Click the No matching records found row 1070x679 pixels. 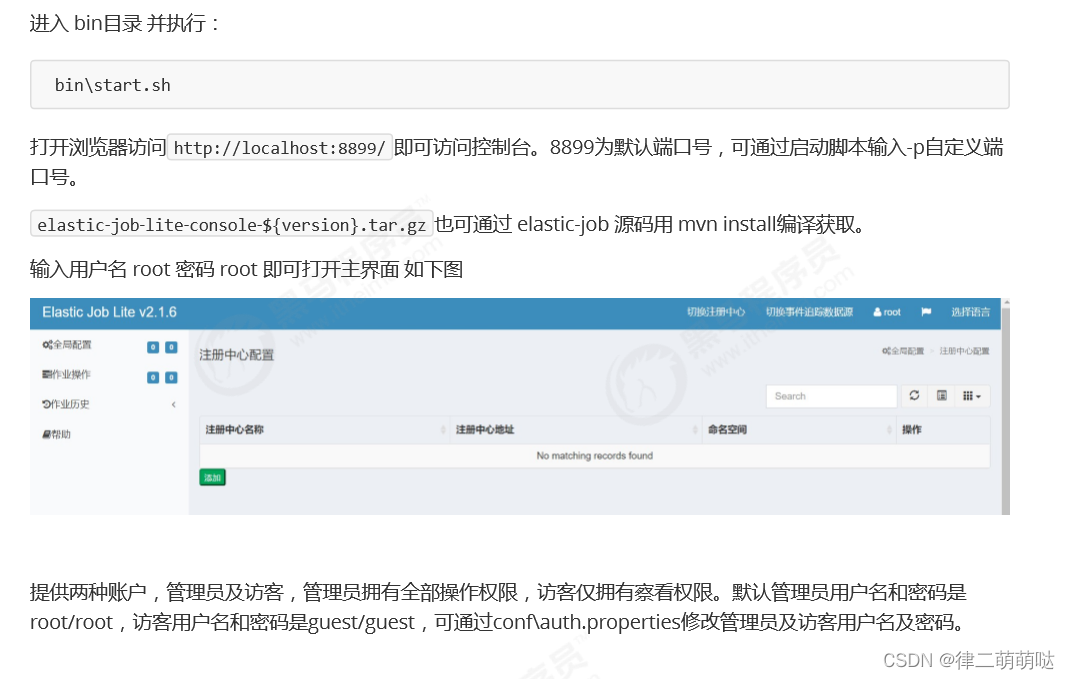click(x=594, y=456)
